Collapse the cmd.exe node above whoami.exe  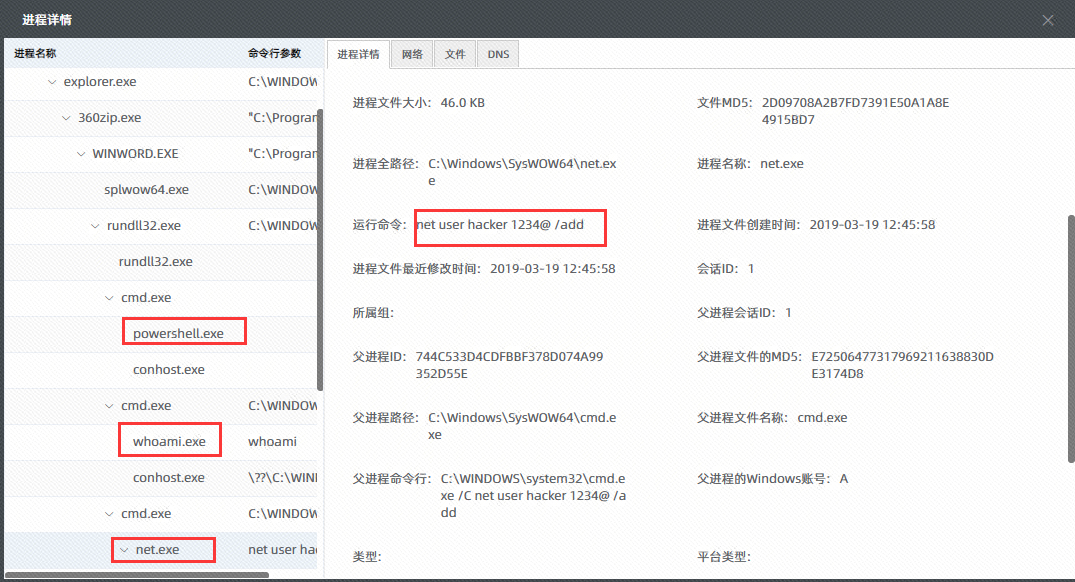(x=110, y=406)
